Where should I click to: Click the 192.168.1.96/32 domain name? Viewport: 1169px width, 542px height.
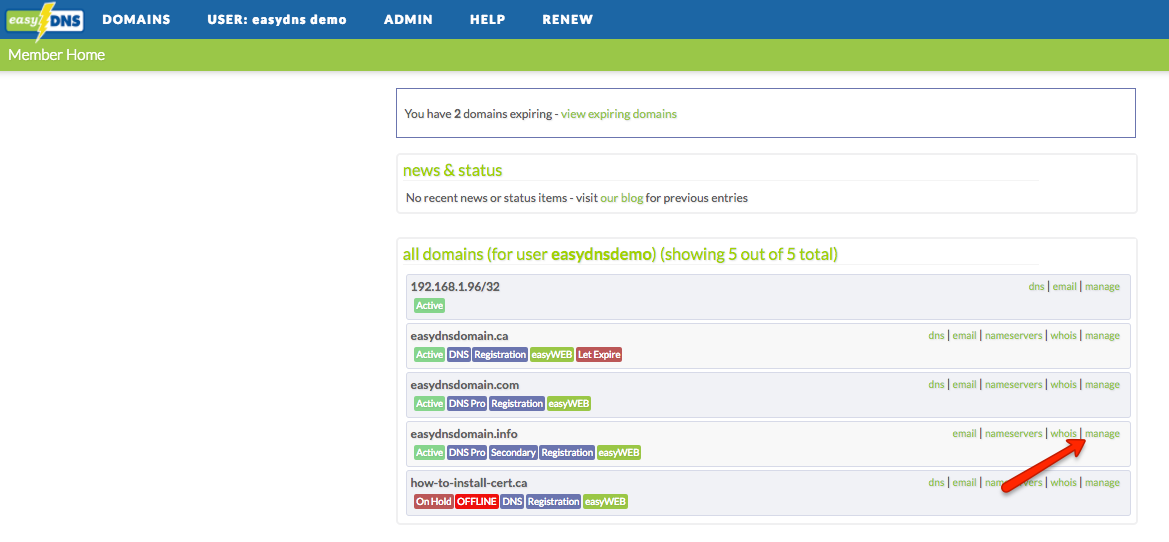[x=455, y=286]
